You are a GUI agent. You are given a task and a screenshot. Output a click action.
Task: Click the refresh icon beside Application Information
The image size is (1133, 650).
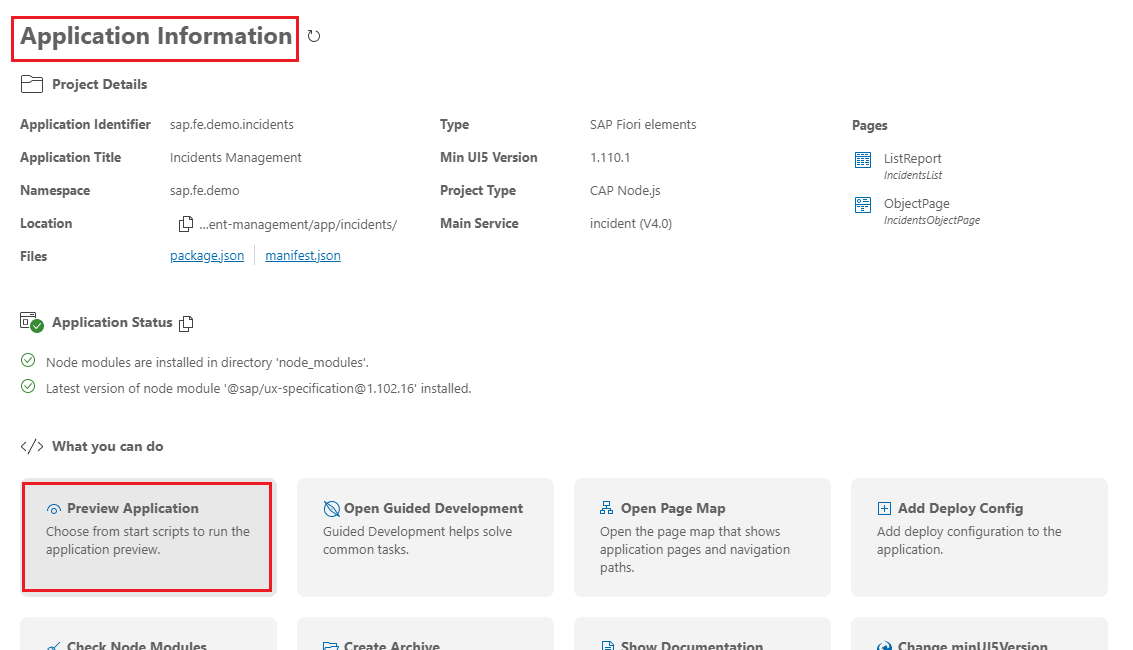[314, 36]
